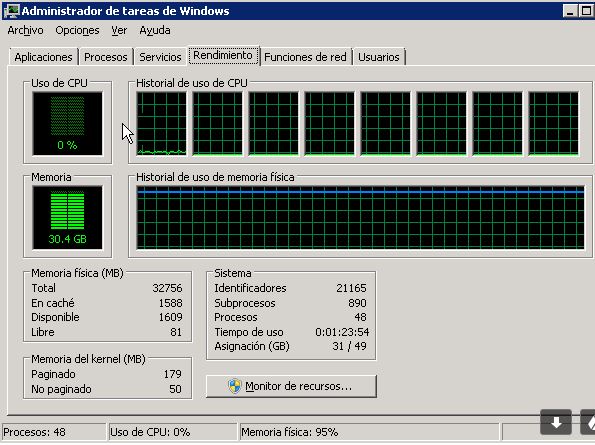Viewport: 595px width, 445px height.
Task: Click the Identificadores value 21165
Action: (351, 288)
